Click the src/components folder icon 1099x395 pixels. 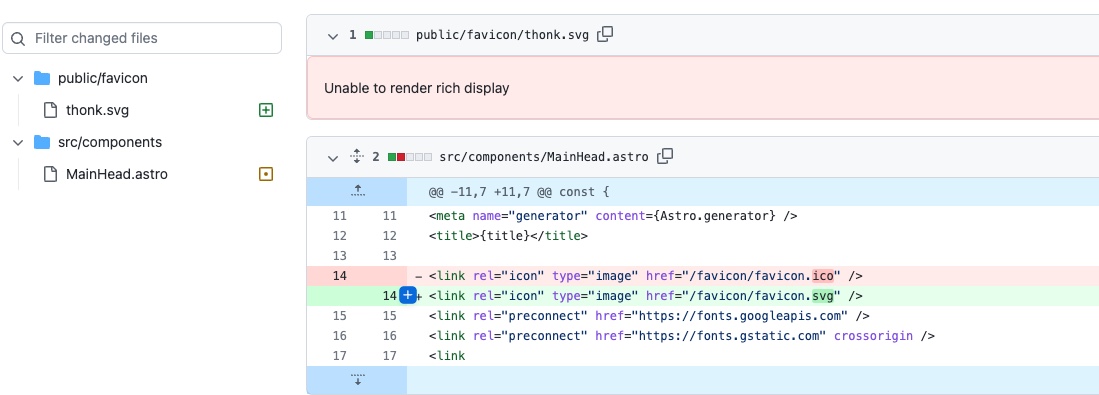(x=42, y=142)
